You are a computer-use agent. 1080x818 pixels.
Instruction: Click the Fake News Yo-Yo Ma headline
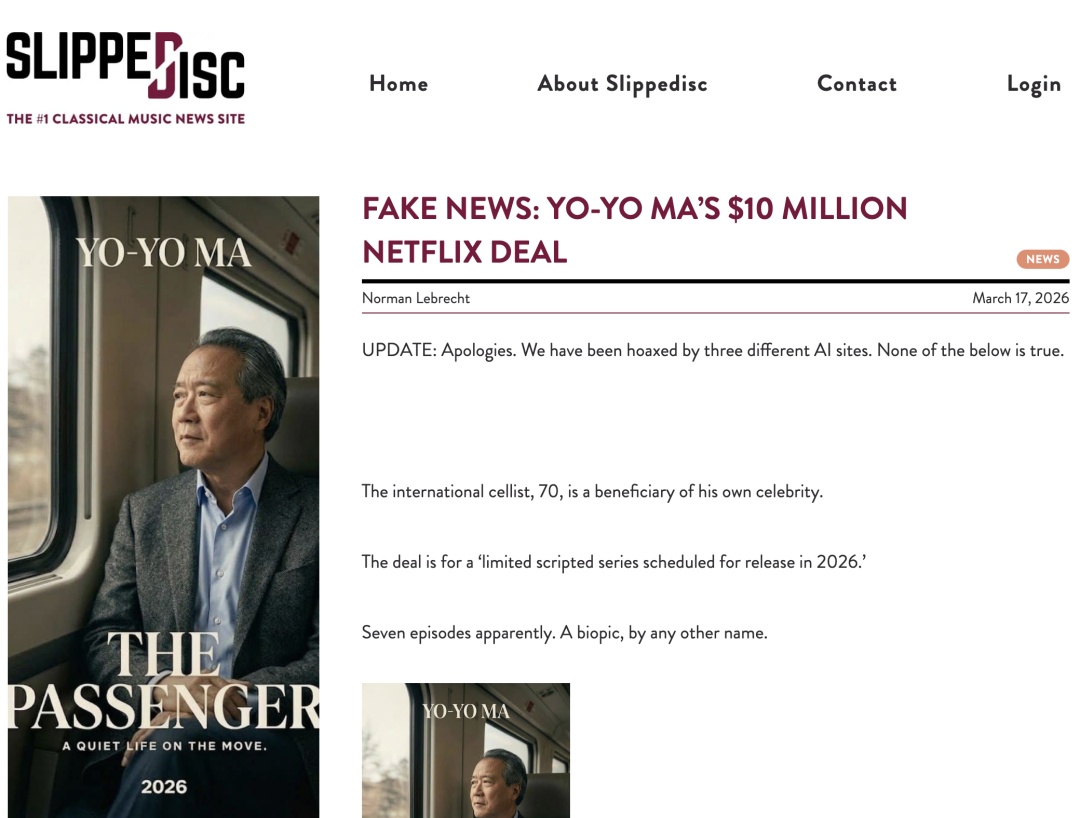(634, 230)
